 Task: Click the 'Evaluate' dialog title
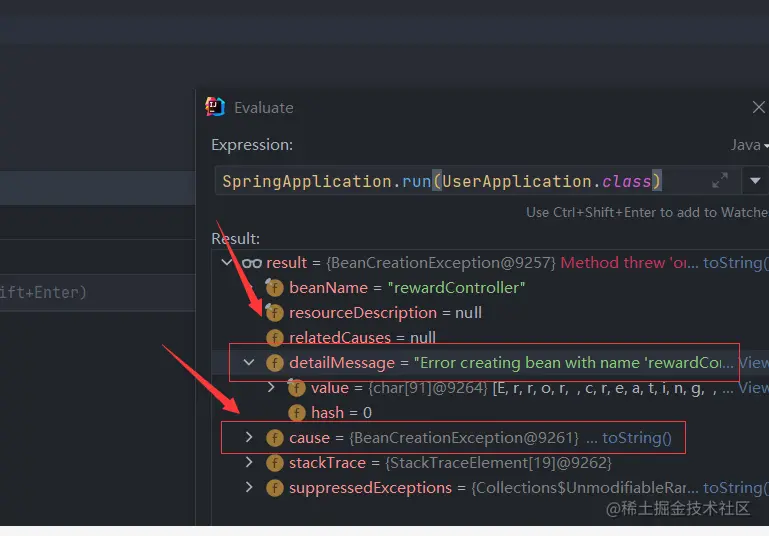coord(264,108)
